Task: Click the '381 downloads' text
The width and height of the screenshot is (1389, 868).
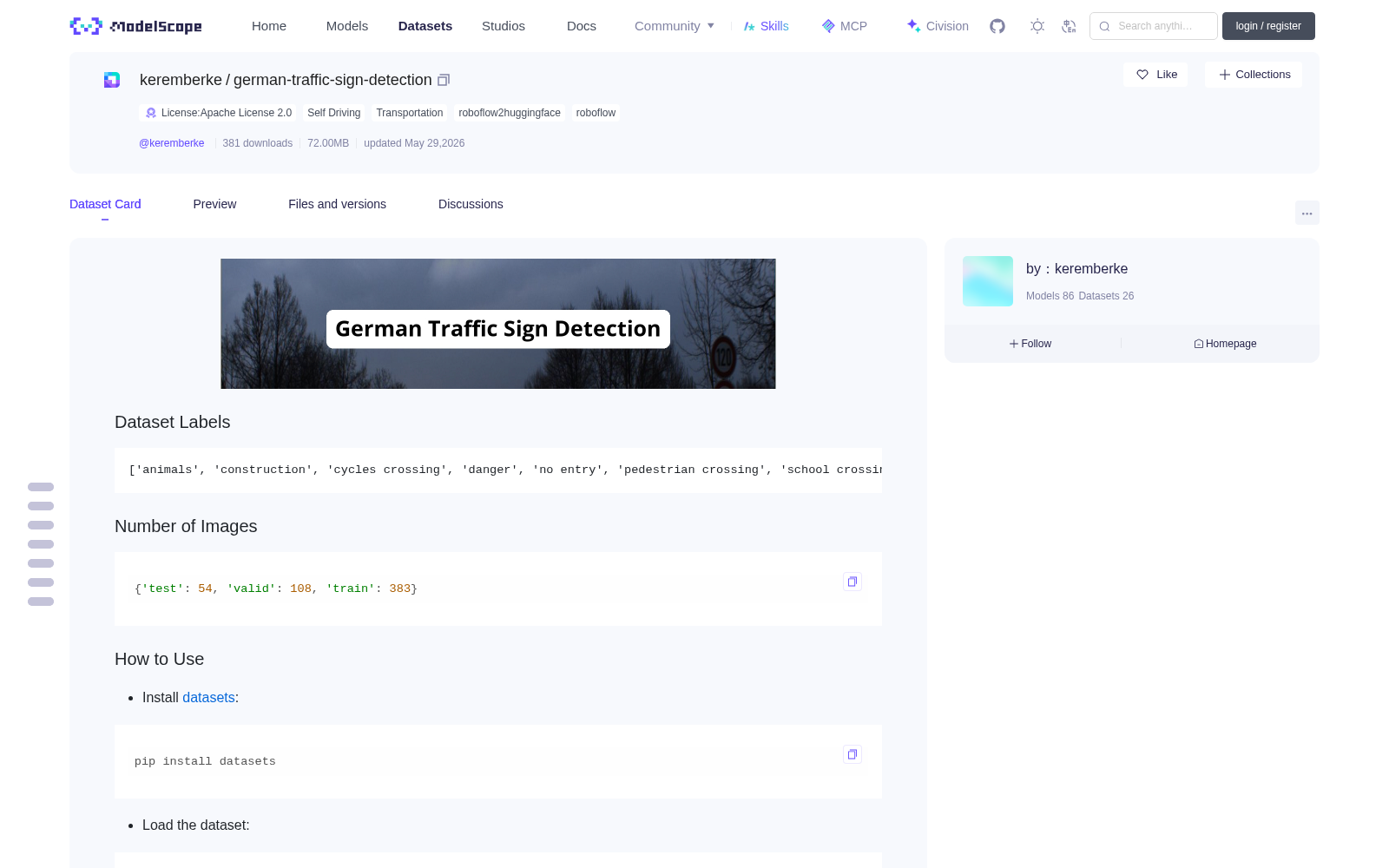Action: click(257, 143)
